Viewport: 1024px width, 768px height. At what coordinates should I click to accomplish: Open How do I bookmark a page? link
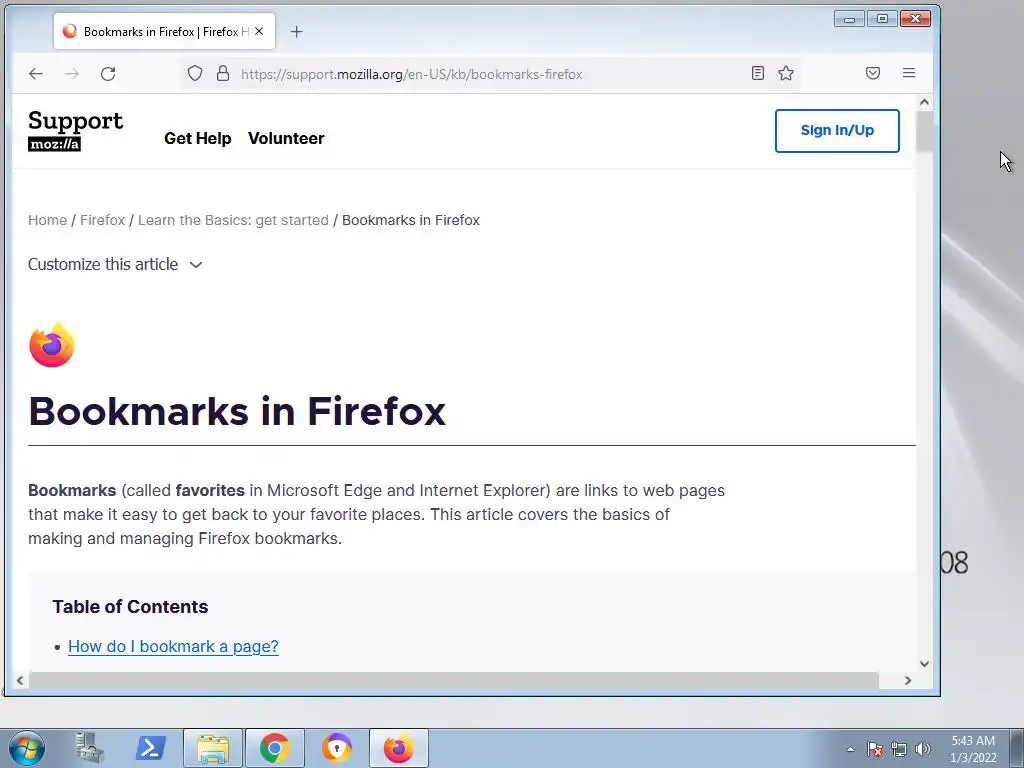pos(173,647)
